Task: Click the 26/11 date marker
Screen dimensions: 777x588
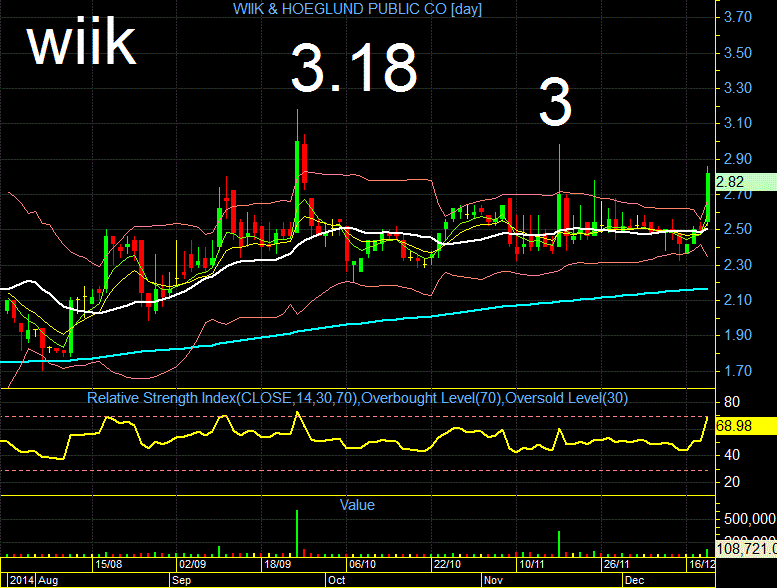Action: click(616, 564)
